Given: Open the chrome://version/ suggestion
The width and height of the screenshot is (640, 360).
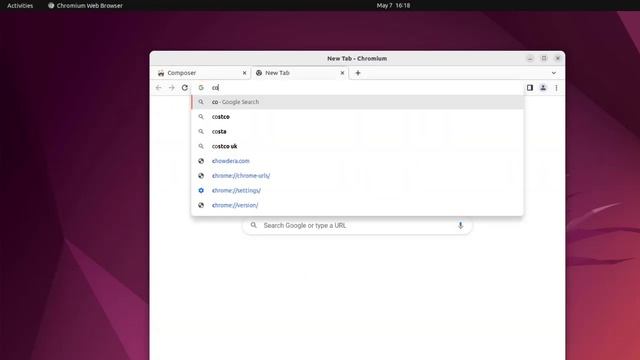Looking at the screenshot, I should pos(357,205).
